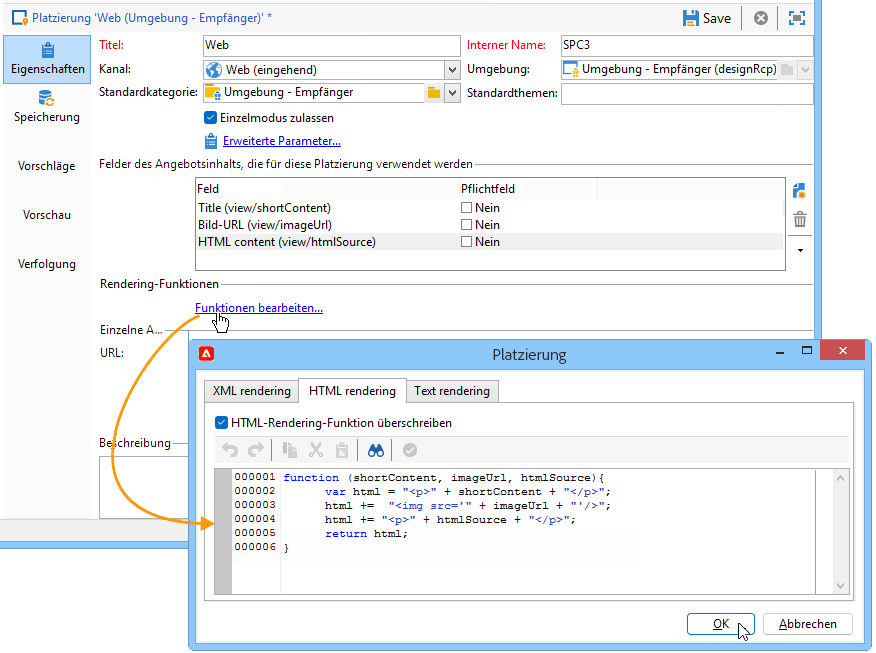Image resolution: width=876 pixels, height=653 pixels.
Task: Click the Abbrechen button
Action: coord(808,624)
